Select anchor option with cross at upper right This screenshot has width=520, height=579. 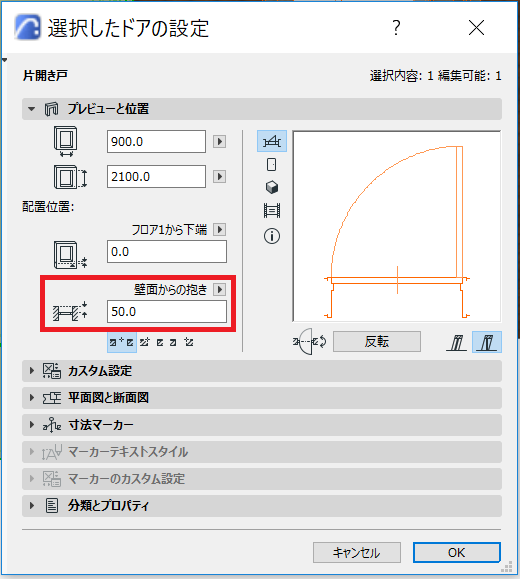pyautogui.click(x=144, y=342)
